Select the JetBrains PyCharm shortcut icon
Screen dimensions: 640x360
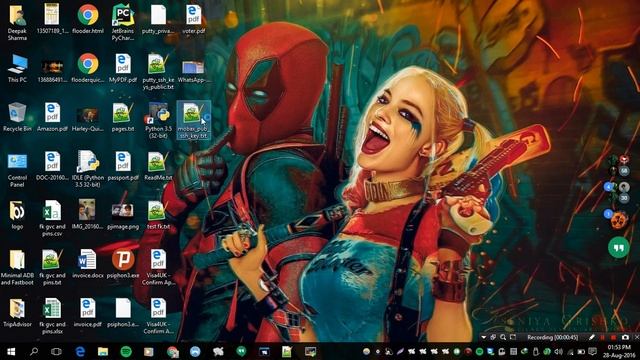[123, 16]
